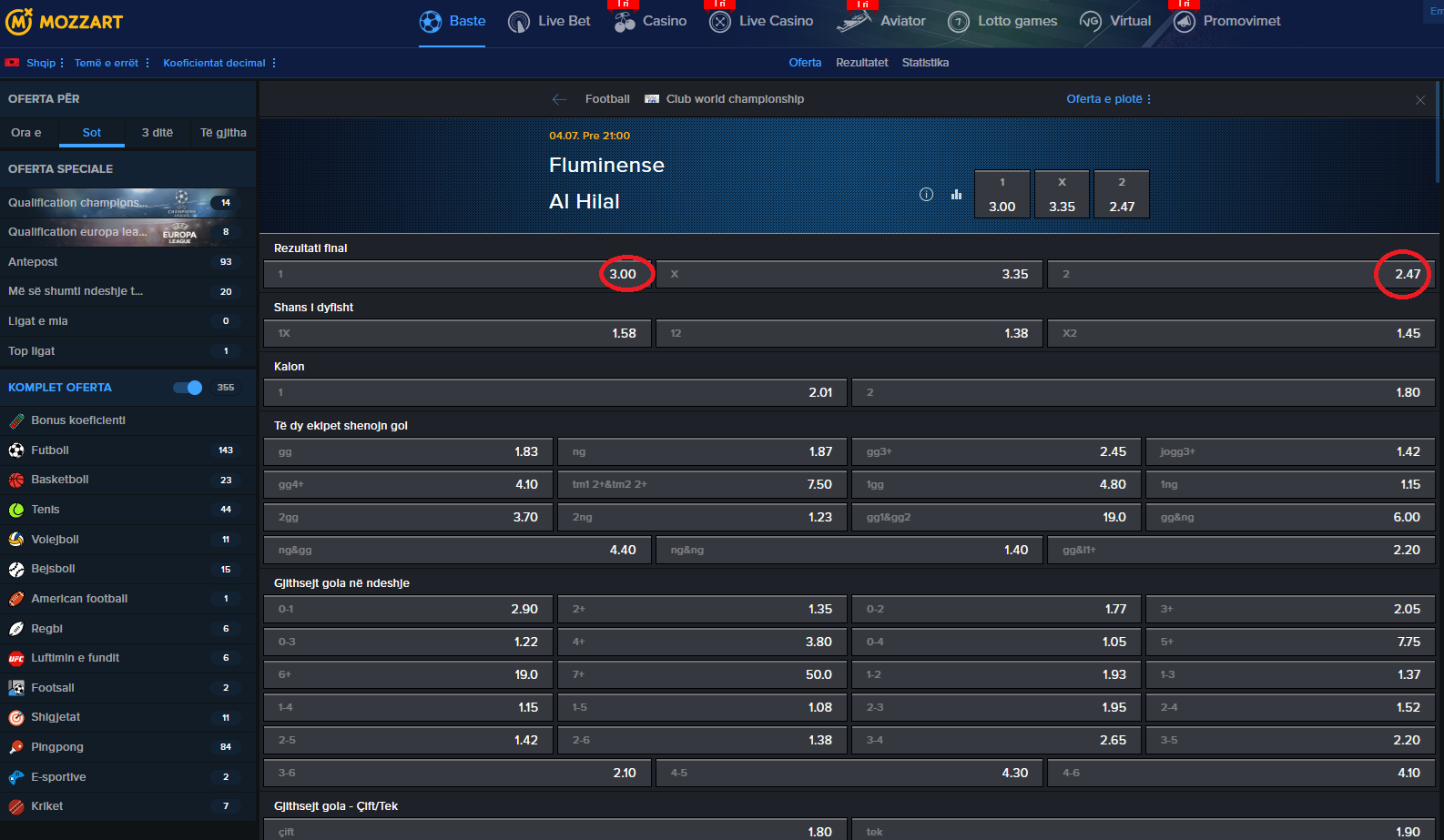Viewport: 1444px width, 840px height.
Task: Close the match detail panel
Action: (1420, 100)
